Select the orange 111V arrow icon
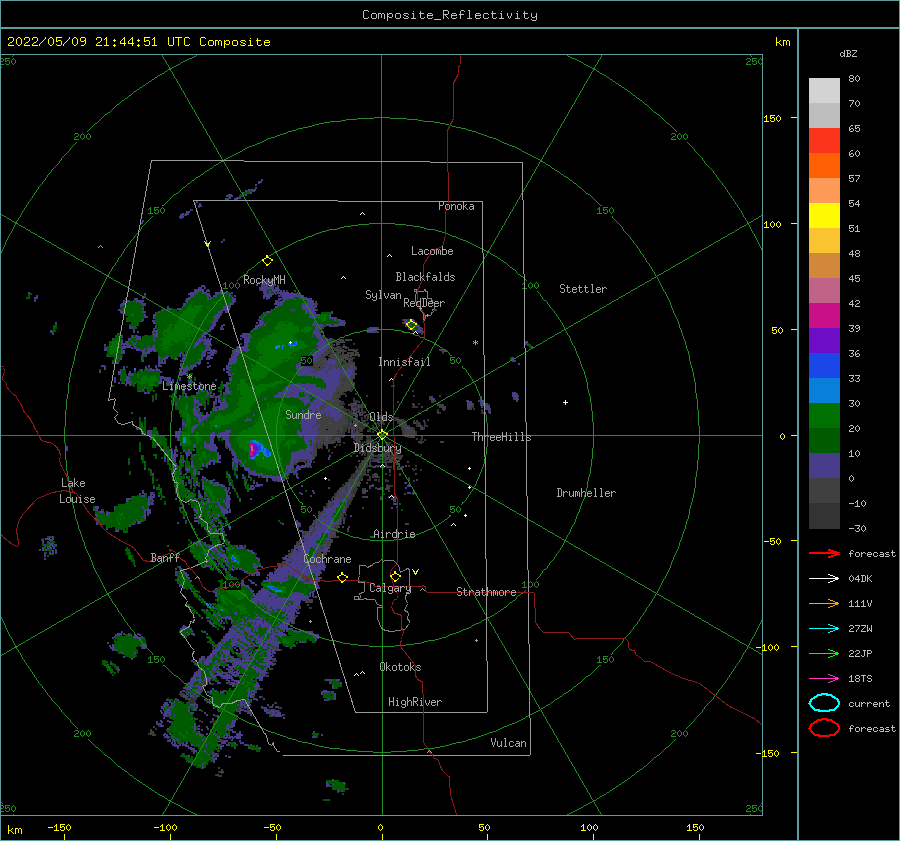This screenshot has width=900, height=841. tap(824, 603)
